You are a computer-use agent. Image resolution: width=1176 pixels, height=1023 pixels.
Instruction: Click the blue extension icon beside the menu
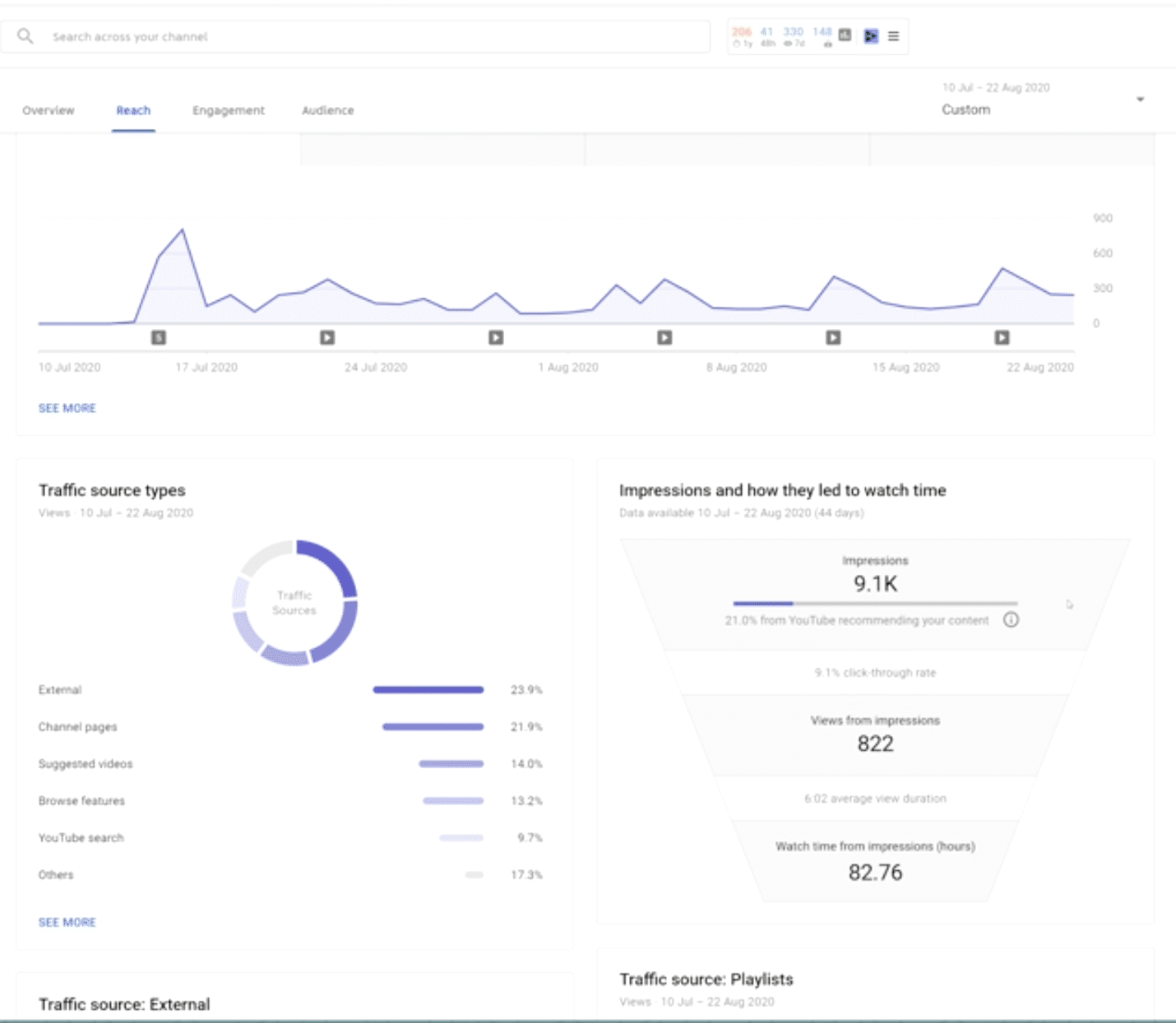click(871, 35)
